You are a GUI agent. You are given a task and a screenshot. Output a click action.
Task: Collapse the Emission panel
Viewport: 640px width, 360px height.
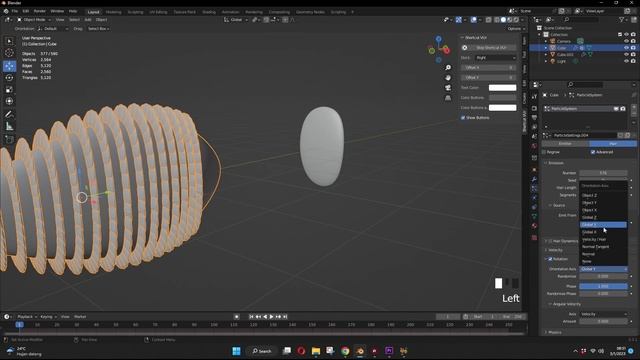tap(556, 163)
